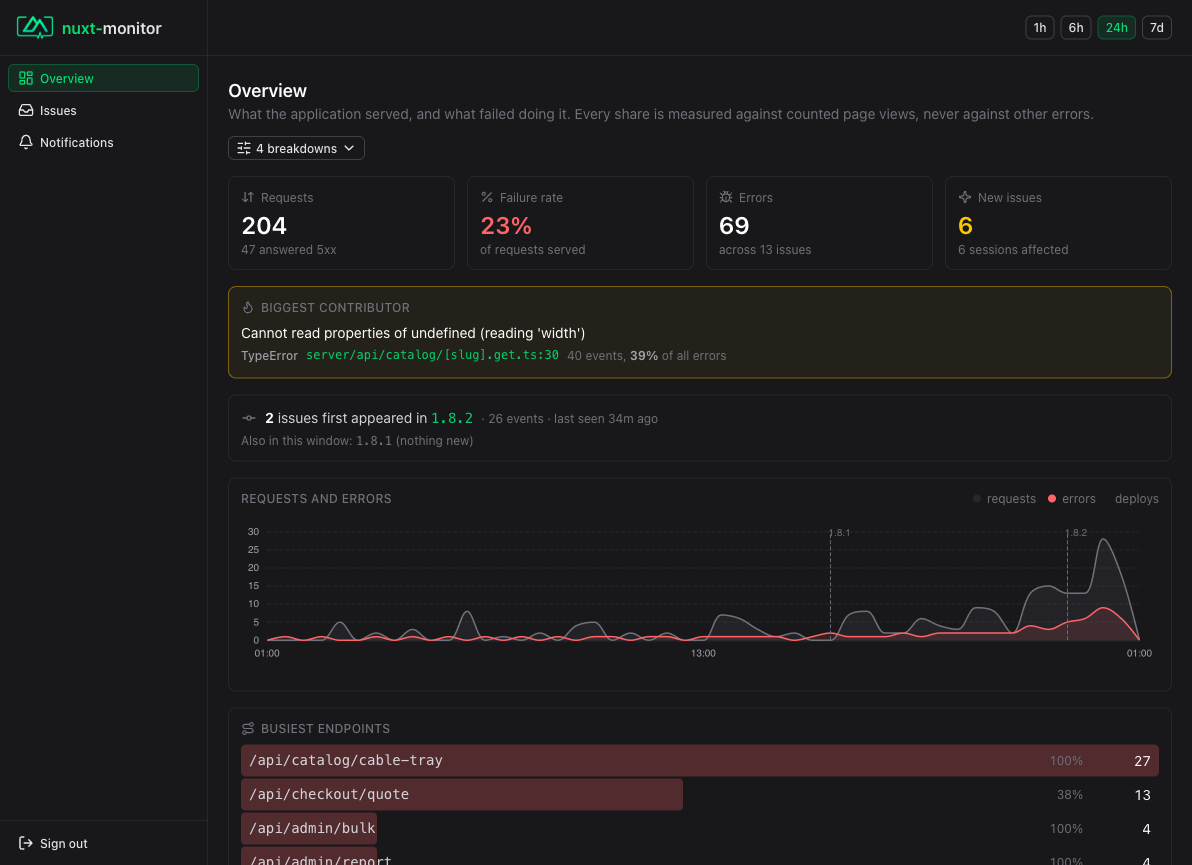Click the nuxt-monitor logo icon
The image size is (1192, 865).
click(x=35, y=27)
